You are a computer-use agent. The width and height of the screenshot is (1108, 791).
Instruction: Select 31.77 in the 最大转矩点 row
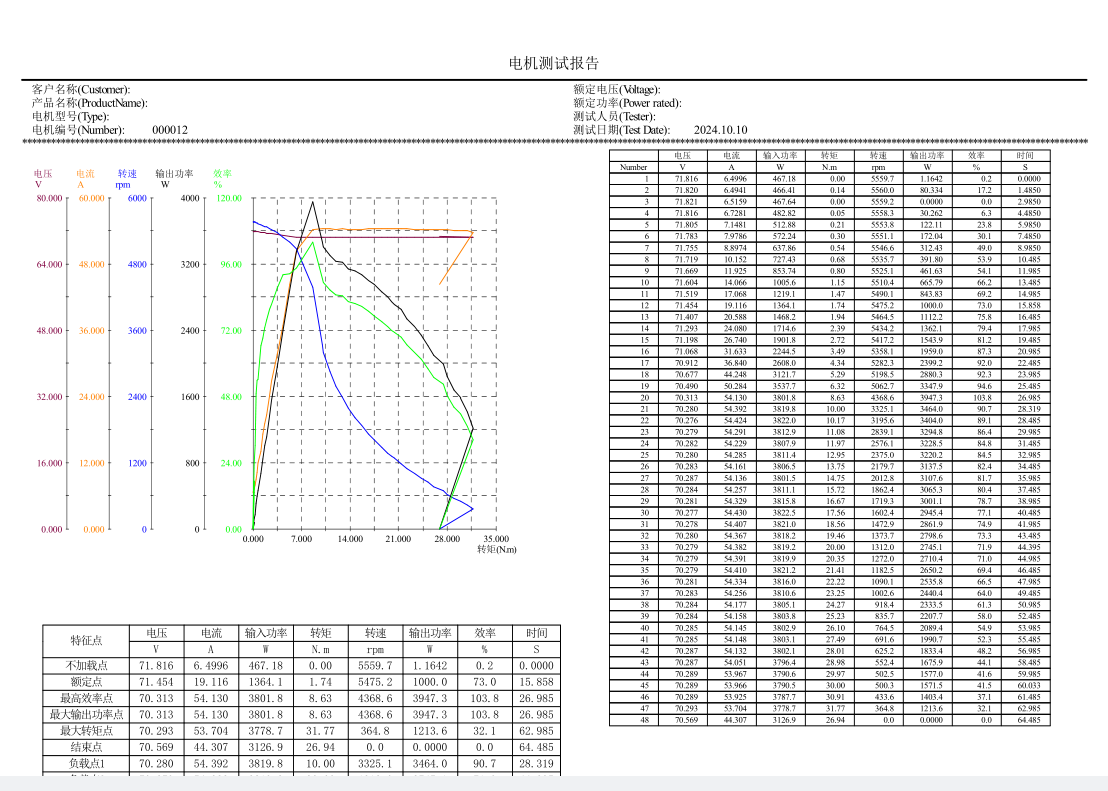pos(320,731)
